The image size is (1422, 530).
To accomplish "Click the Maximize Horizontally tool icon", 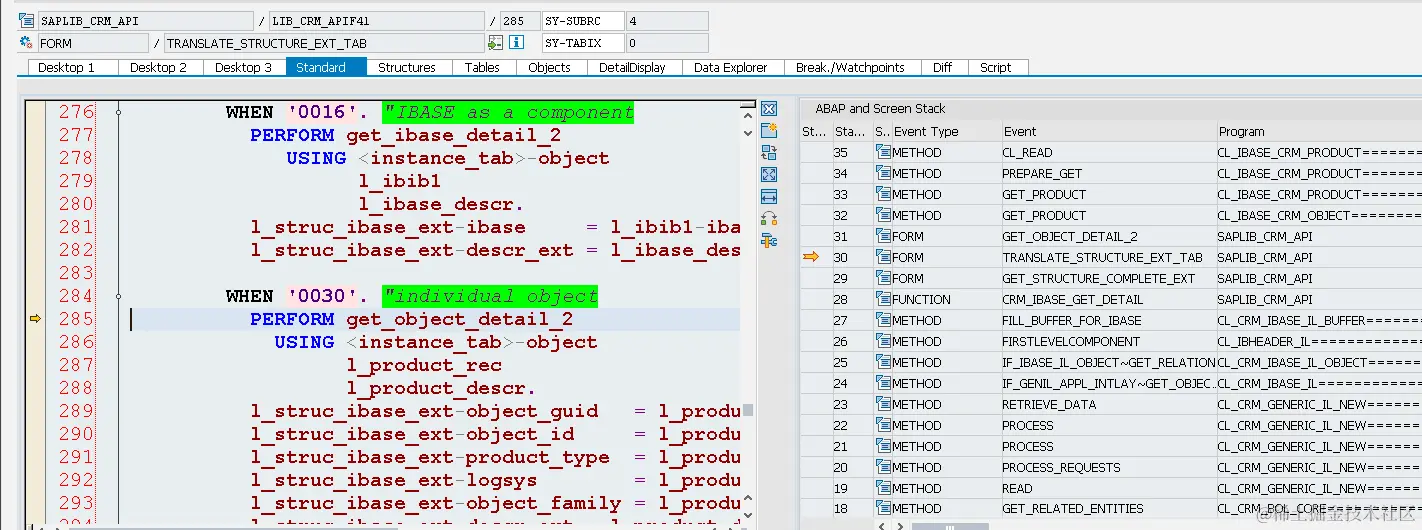I will (x=769, y=197).
